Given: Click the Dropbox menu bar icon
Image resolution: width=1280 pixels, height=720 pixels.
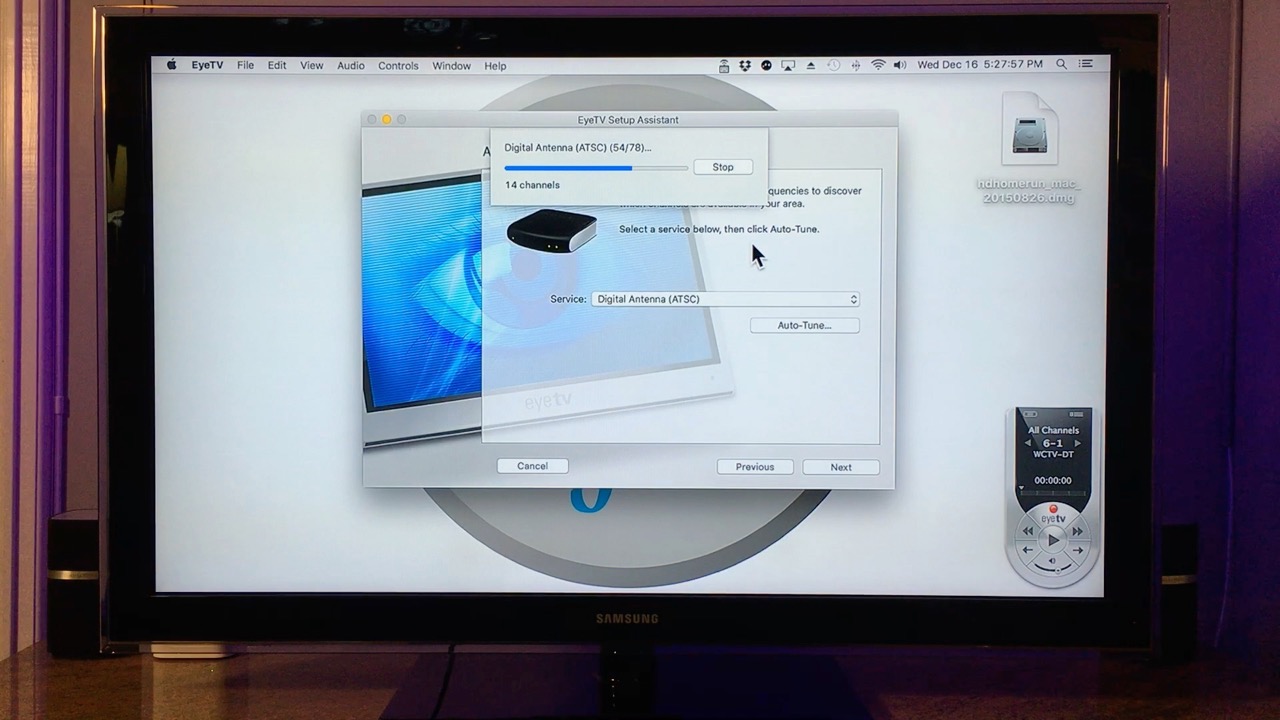Looking at the screenshot, I should pos(745,65).
